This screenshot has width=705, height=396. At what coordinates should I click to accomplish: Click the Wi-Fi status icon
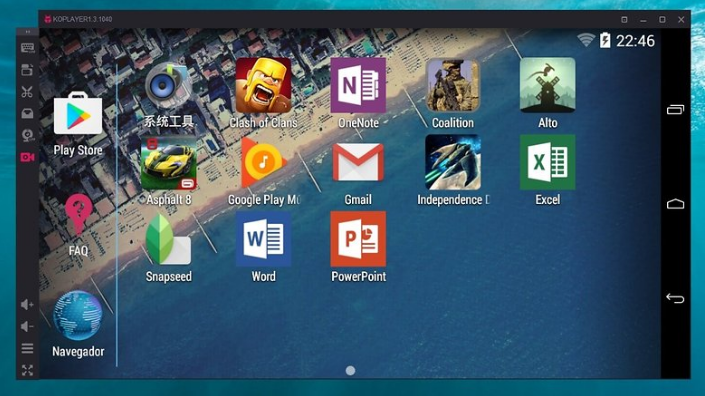click(x=586, y=40)
